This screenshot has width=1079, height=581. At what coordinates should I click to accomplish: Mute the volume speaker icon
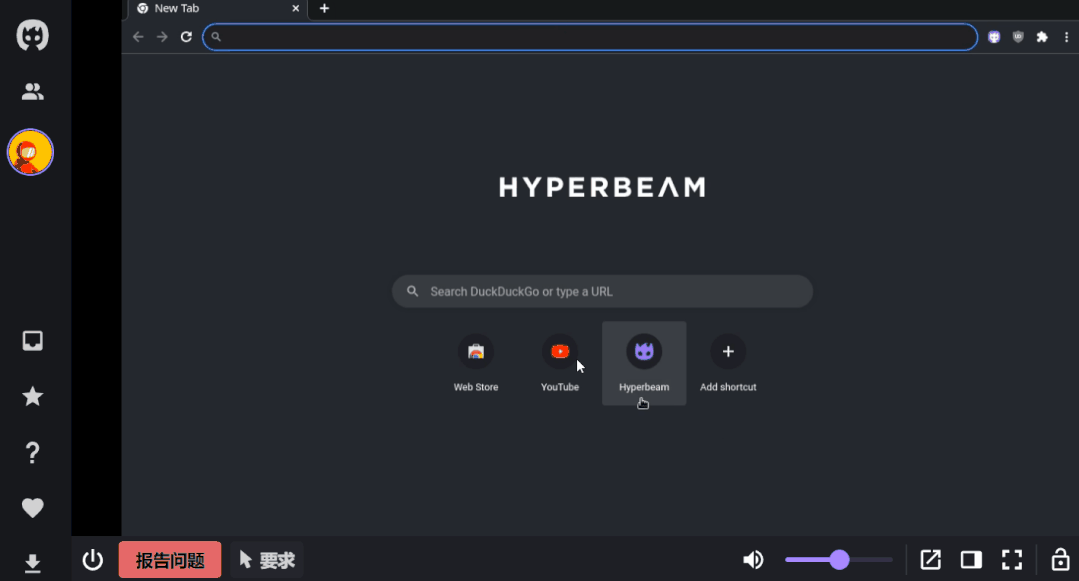pyautogui.click(x=754, y=560)
